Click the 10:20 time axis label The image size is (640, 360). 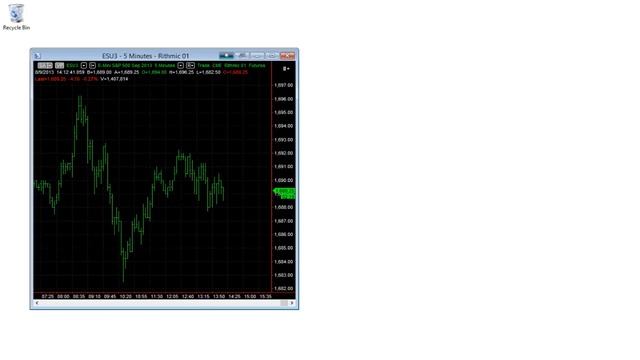(125, 296)
